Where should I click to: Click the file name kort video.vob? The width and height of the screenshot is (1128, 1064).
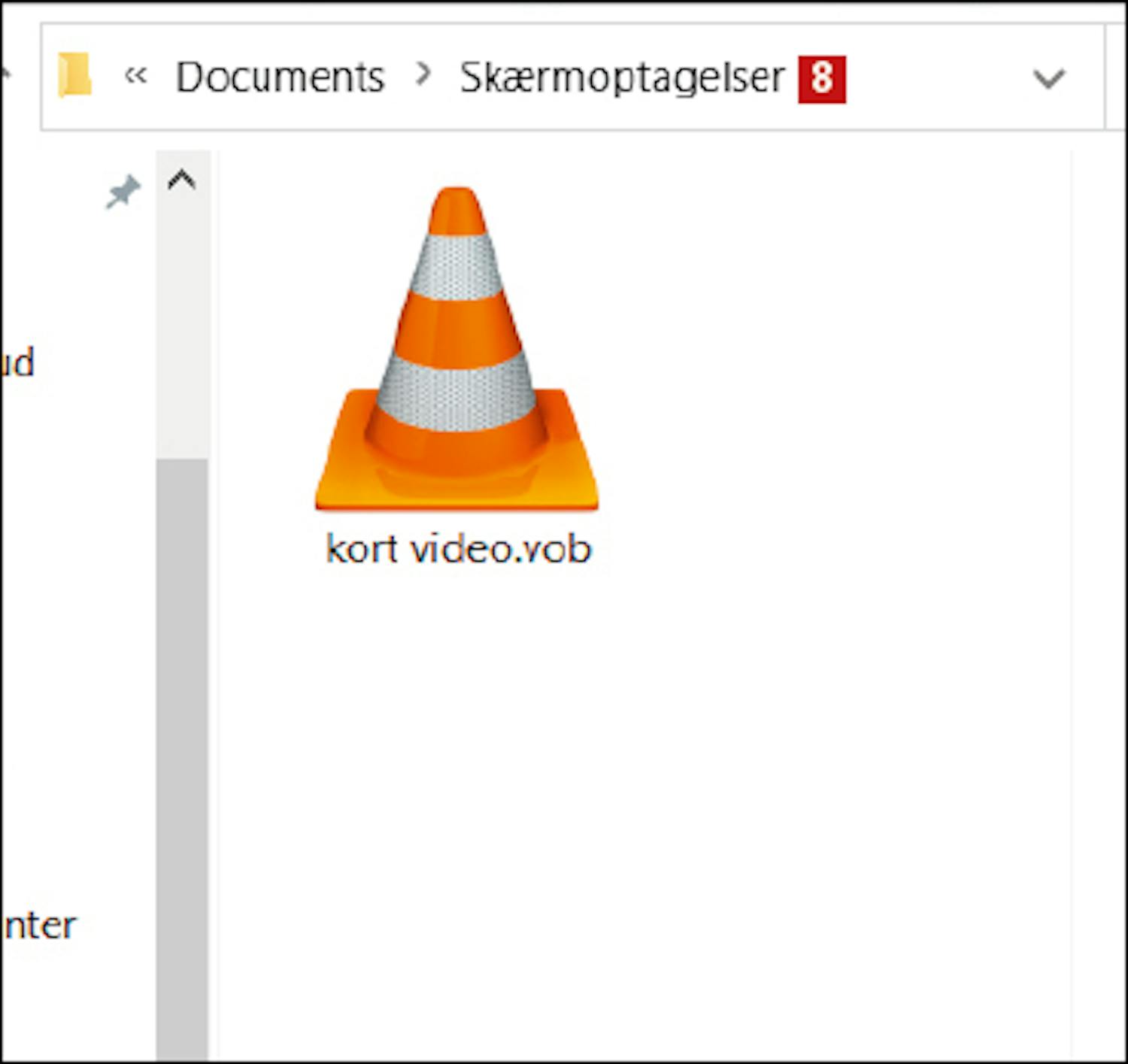tap(459, 549)
